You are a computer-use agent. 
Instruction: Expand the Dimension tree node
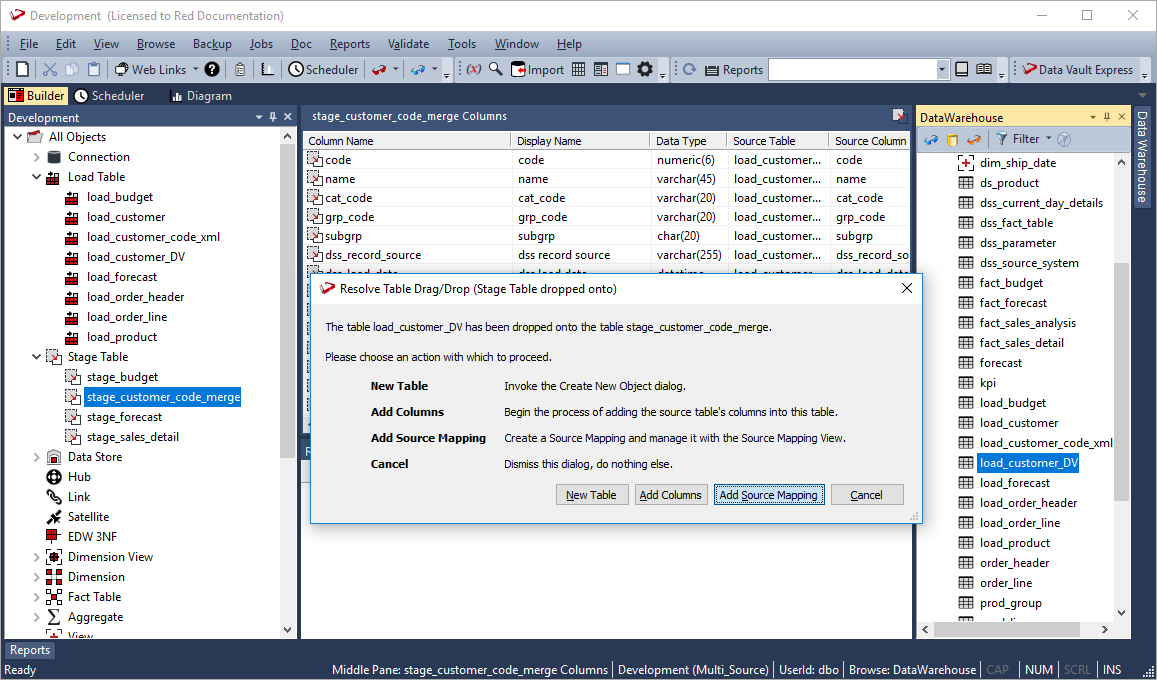coord(37,577)
